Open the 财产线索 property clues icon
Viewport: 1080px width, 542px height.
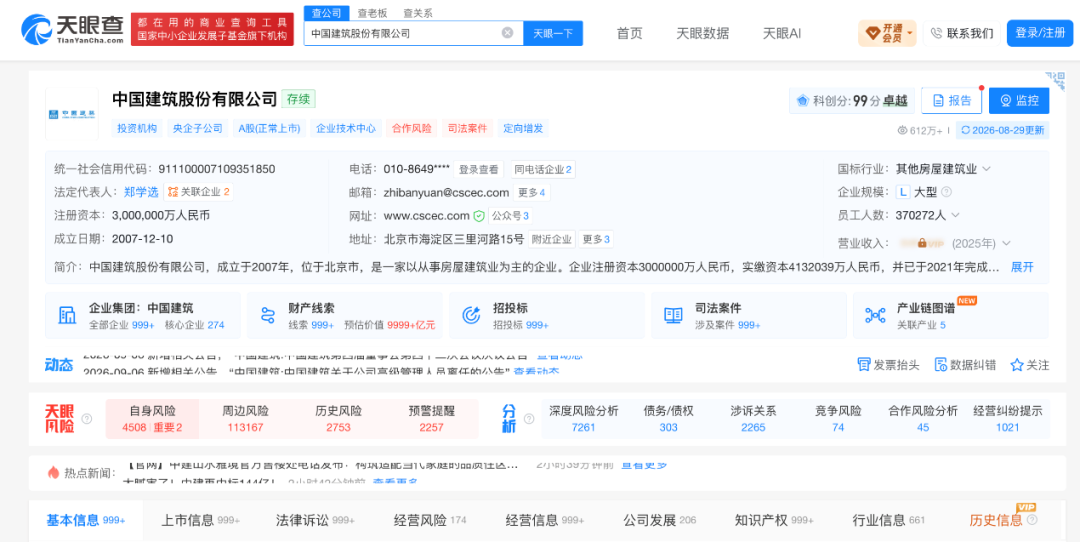(x=269, y=315)
